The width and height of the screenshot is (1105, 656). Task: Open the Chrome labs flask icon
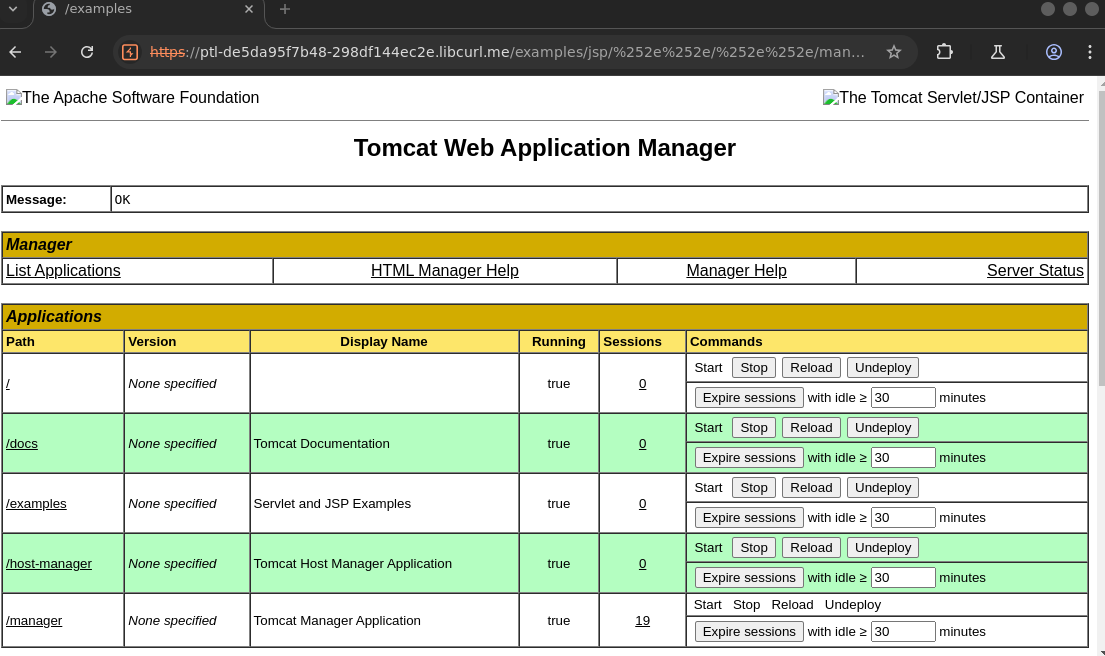[998, 52]
